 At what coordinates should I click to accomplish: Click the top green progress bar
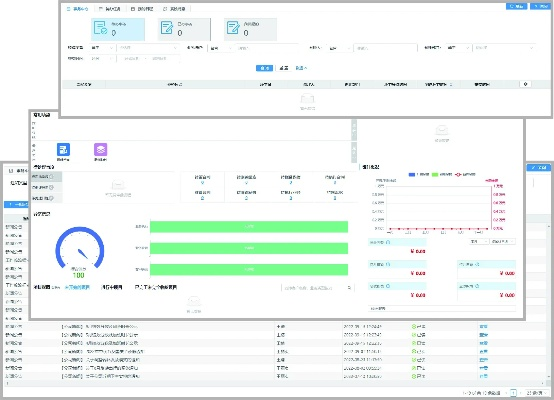[x=249, y=227]
